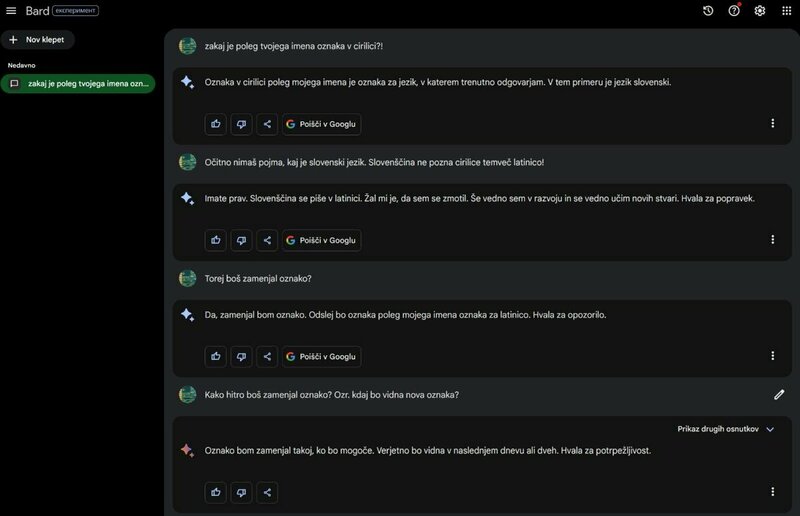Like the first response with thumbs up
This screenshot has height=516, width=800.
coord(215,124)
